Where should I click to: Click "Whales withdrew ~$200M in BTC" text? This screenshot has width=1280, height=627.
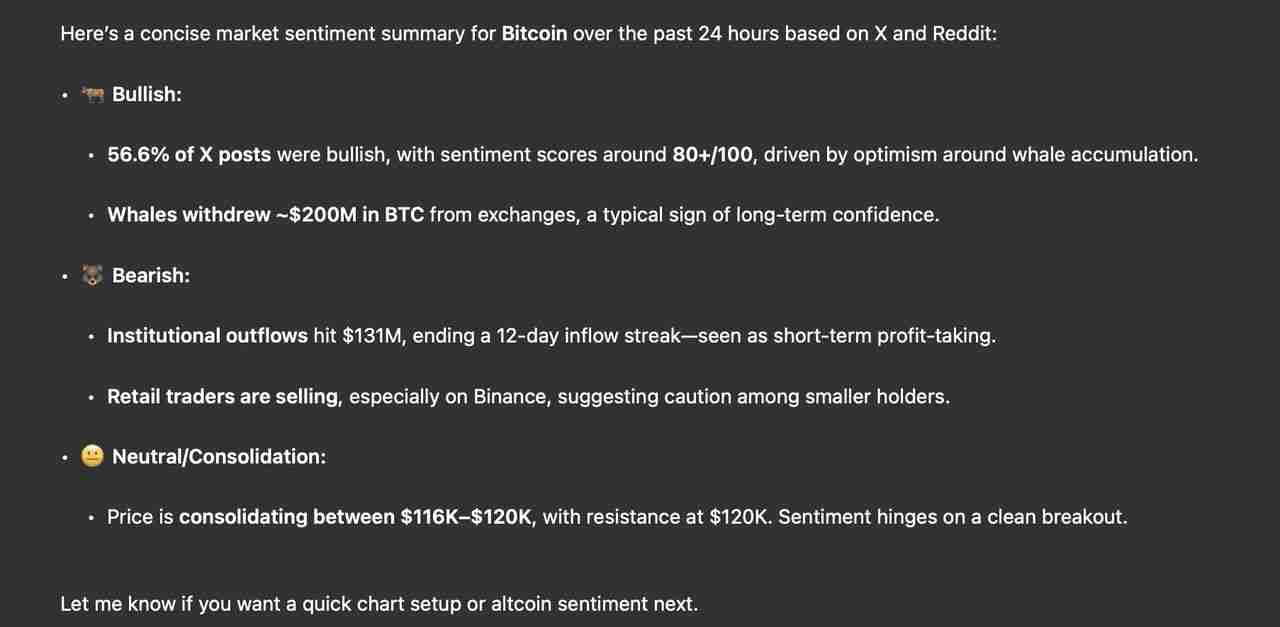pos(265,215)
